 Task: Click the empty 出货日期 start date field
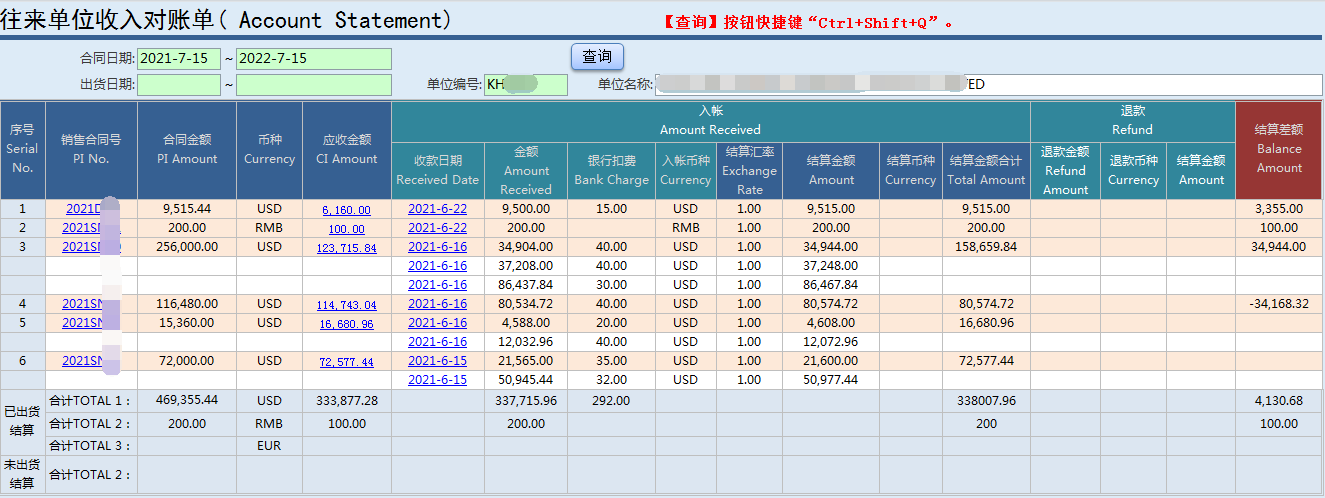tap(178, 85)
